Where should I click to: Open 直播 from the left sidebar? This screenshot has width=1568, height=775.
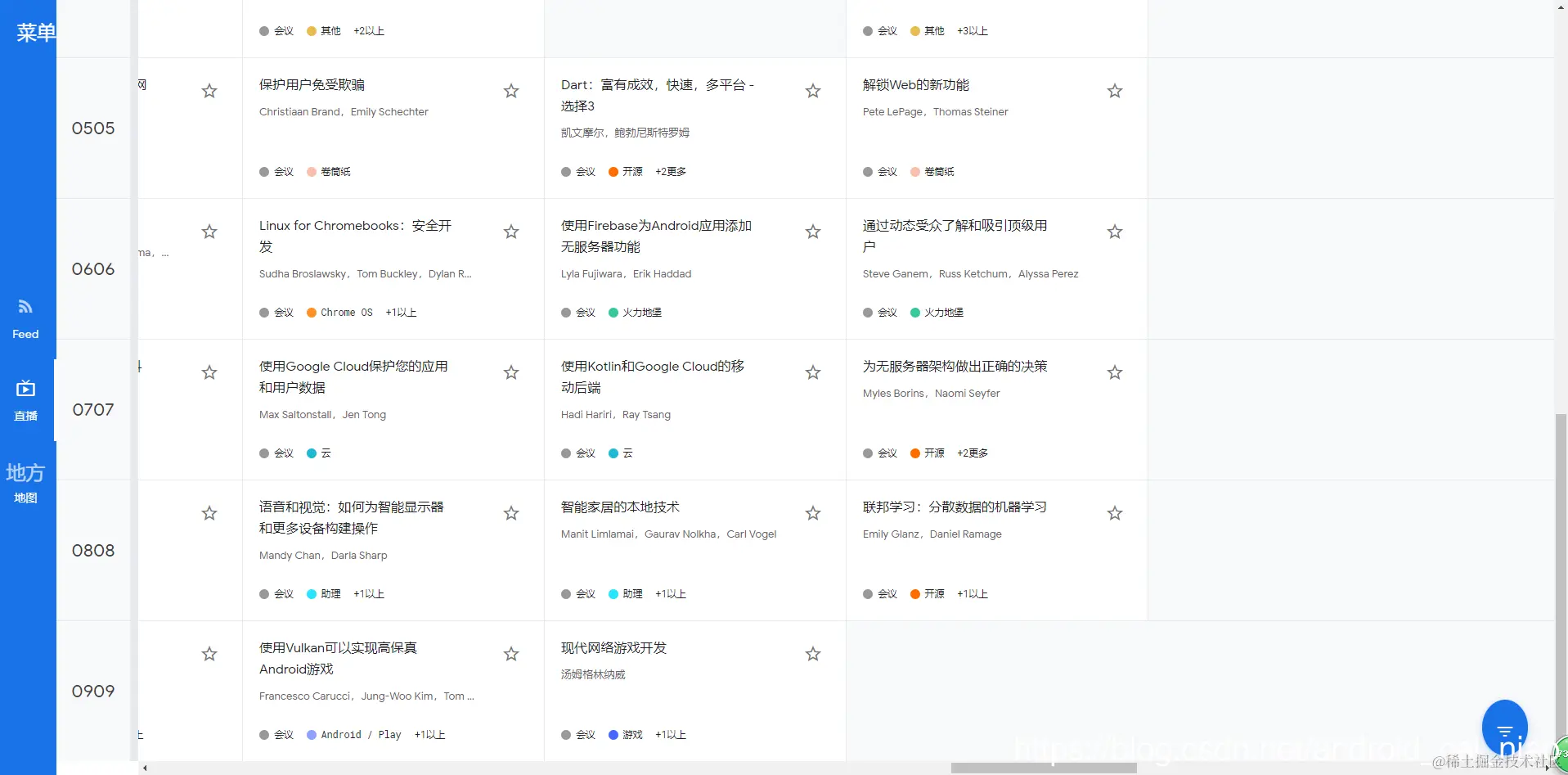25,400
